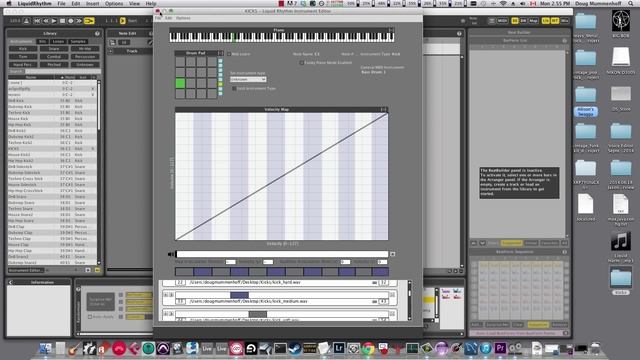Viewport: 640px width, 360px height.
Task: Toggle the Auto-Apply checkbox
Action: (90, 316)
